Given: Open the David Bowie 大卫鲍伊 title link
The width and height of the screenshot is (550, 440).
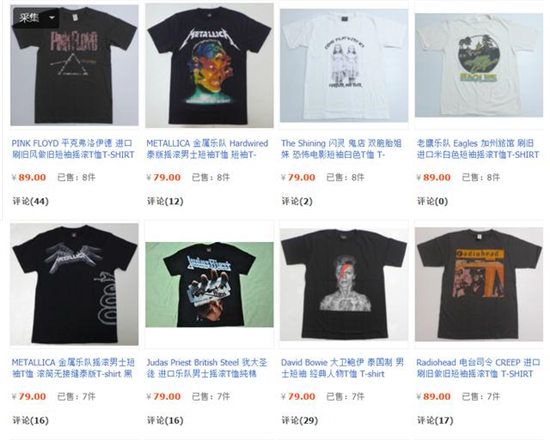Looking at the screenshot, I should [342, 368].
